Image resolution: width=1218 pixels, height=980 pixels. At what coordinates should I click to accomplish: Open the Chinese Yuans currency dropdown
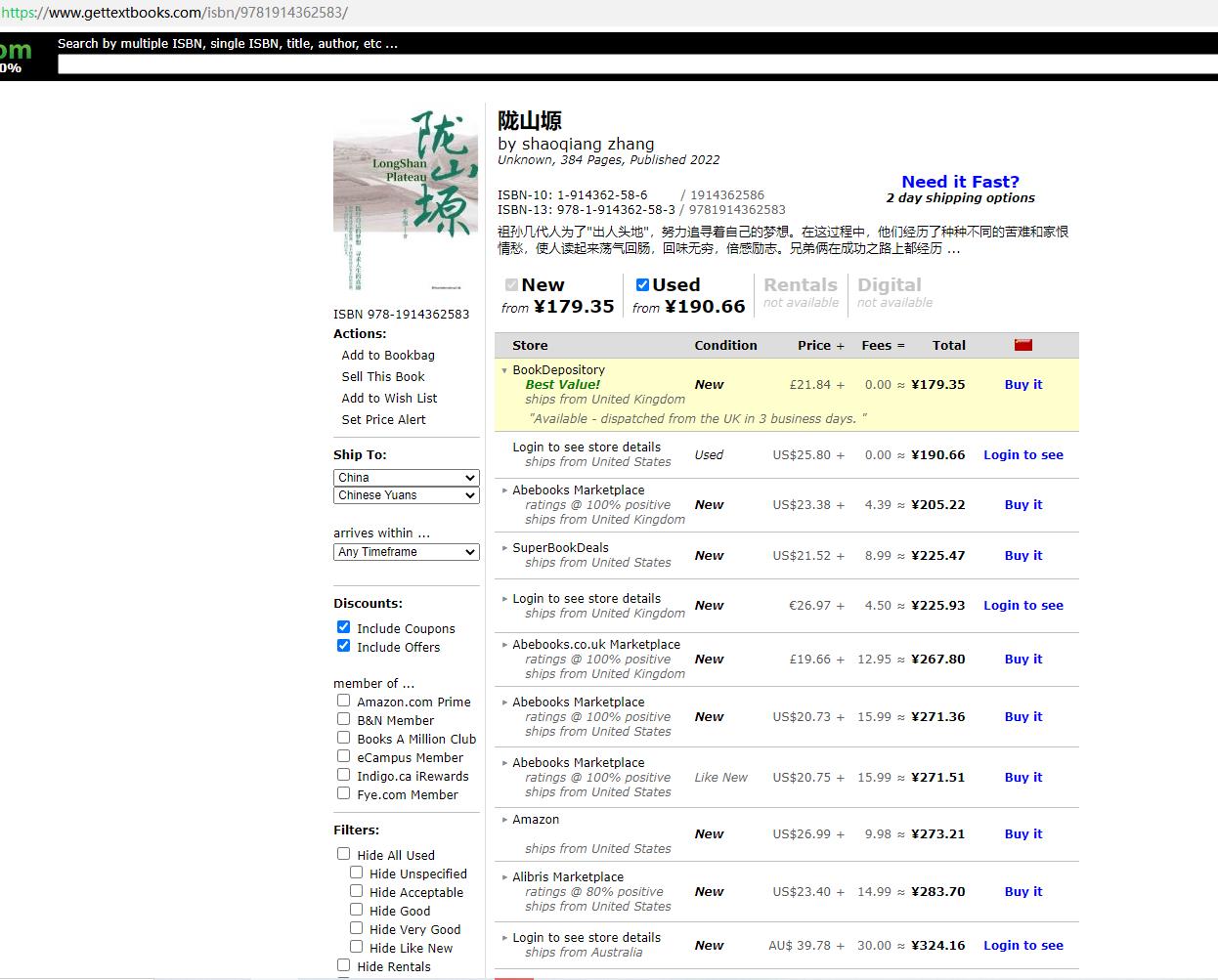point(406,495)
